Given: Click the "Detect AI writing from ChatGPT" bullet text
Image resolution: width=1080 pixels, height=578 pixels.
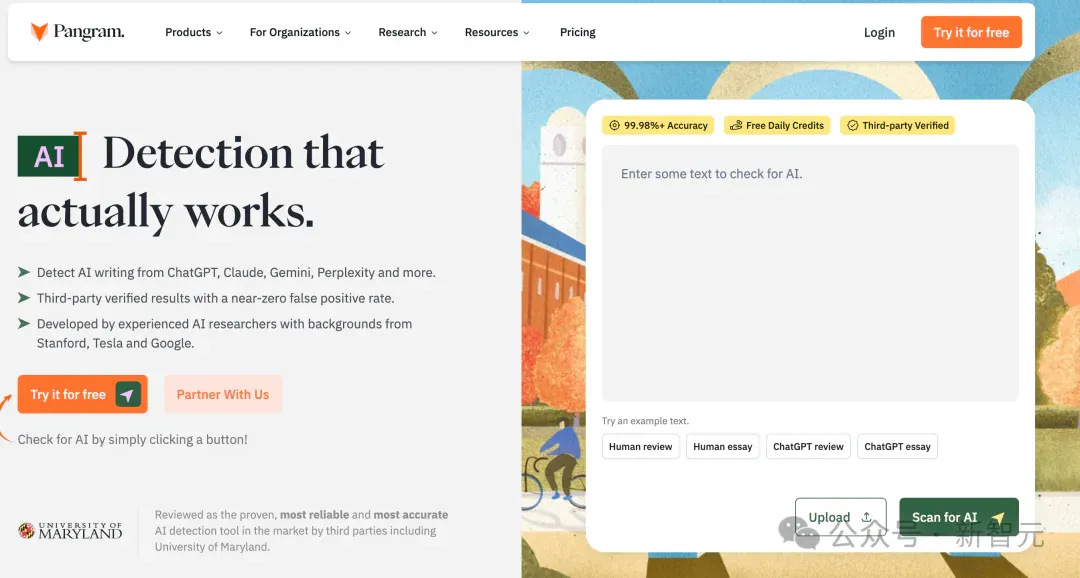Looking at the screenshot, I should pyautogui.click(x=236, y=272).
